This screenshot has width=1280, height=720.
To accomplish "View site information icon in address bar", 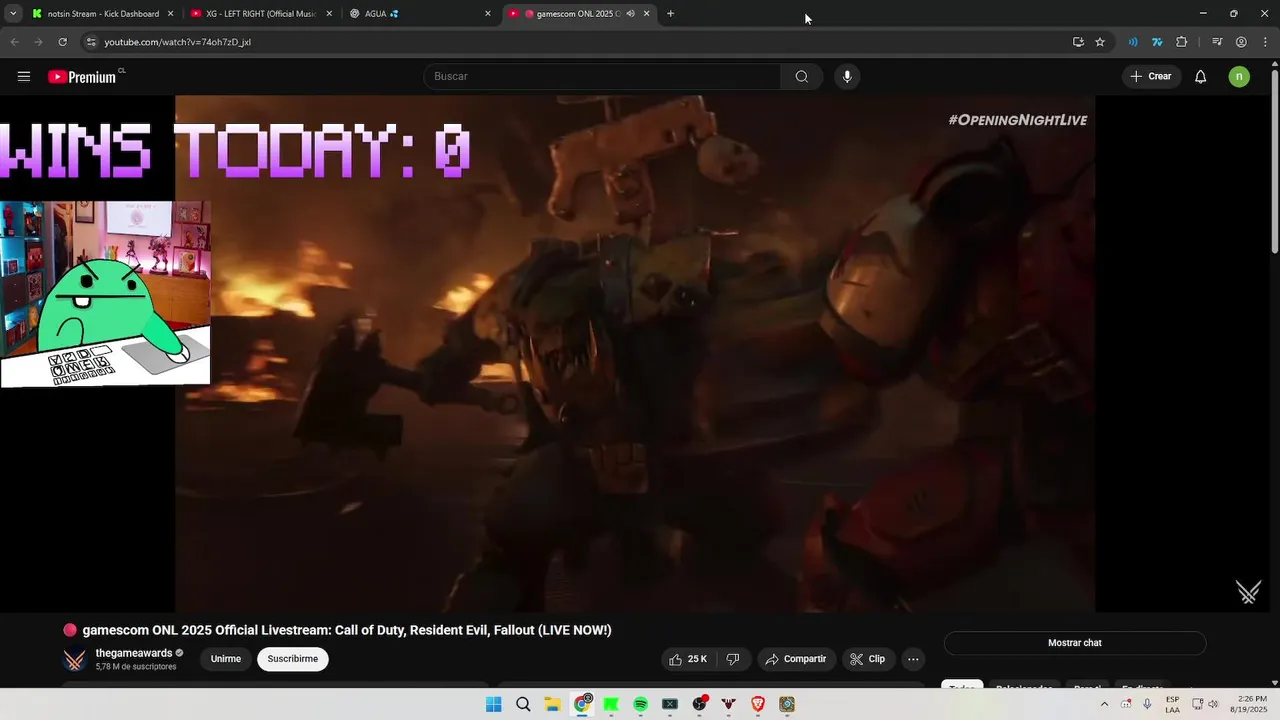I will coord(91,42).
